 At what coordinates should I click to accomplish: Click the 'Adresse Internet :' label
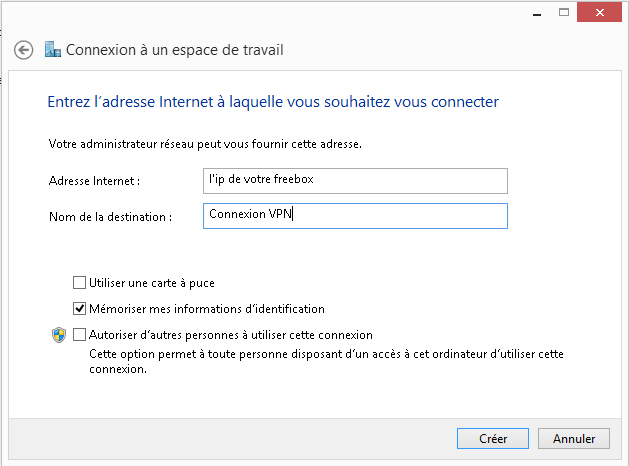pos(94,181)
